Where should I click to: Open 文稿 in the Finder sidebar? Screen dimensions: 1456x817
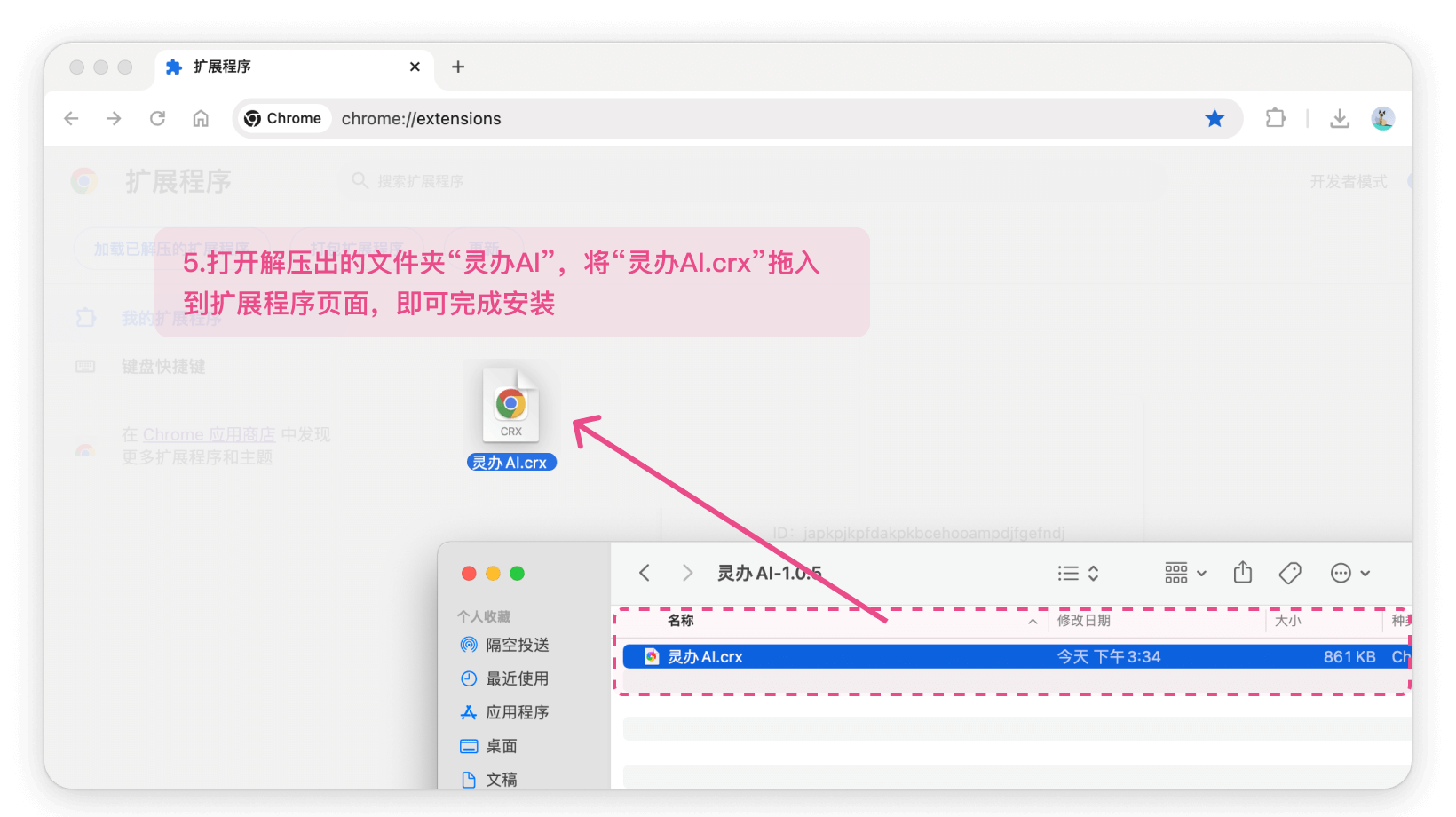coord(488,780)
